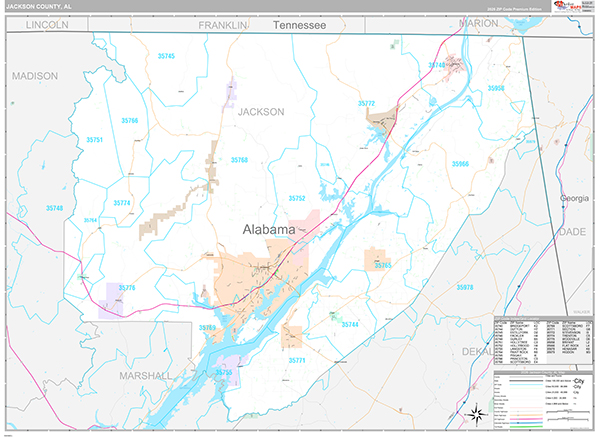The image size is (600, 437).
Task: Select ZIP code 35958
Action: click(496, 88)
